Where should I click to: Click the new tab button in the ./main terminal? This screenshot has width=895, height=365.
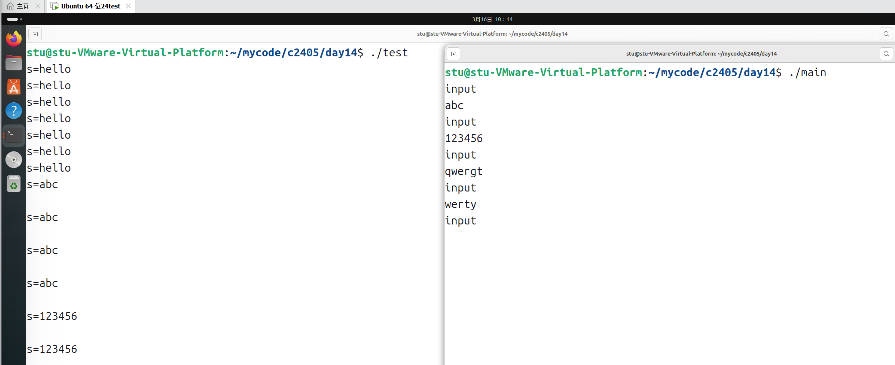453,54
